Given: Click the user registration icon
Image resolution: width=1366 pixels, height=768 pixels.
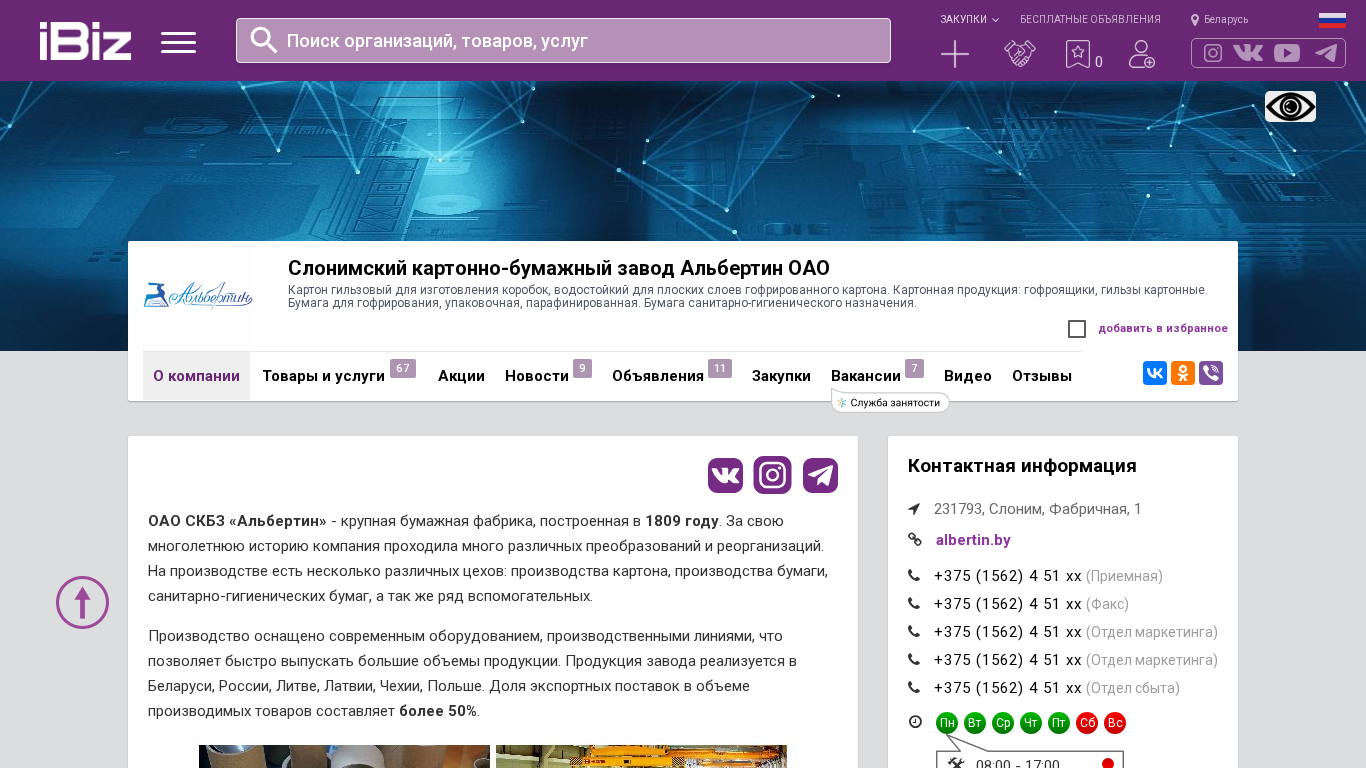Looking at the screenshot, I should coord(1142,54).
